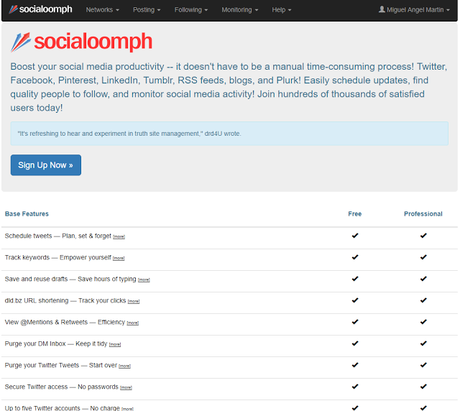Select the Up to five Twitter accounts text
Screen dimensions: 460x411
point(62,408)
